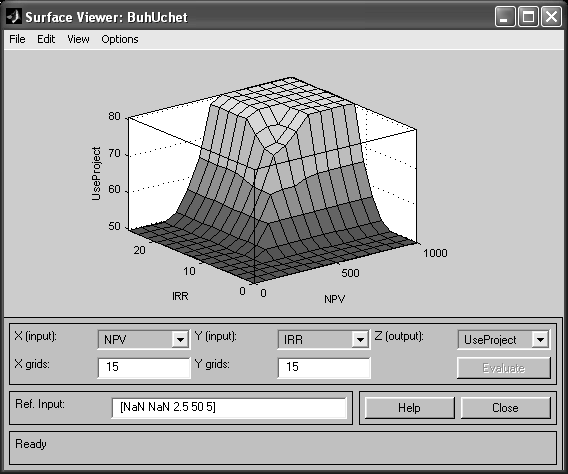The image size is (568, 474).
Task: Expand the Y (input) IRR dropdown arrow
Action: click(x=360, y=340)
